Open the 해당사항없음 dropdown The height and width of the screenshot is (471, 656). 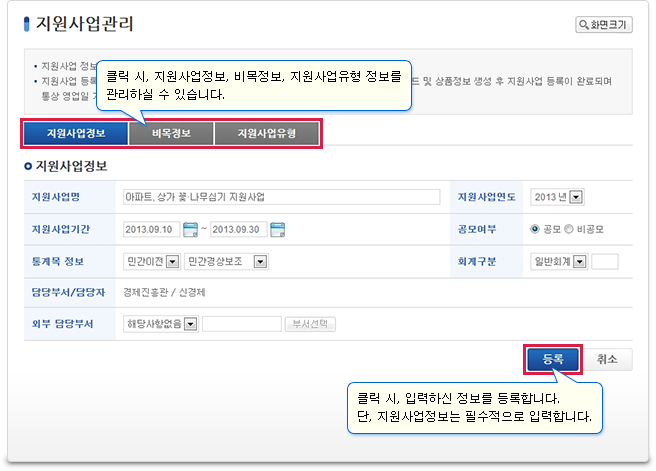[161, 324]
